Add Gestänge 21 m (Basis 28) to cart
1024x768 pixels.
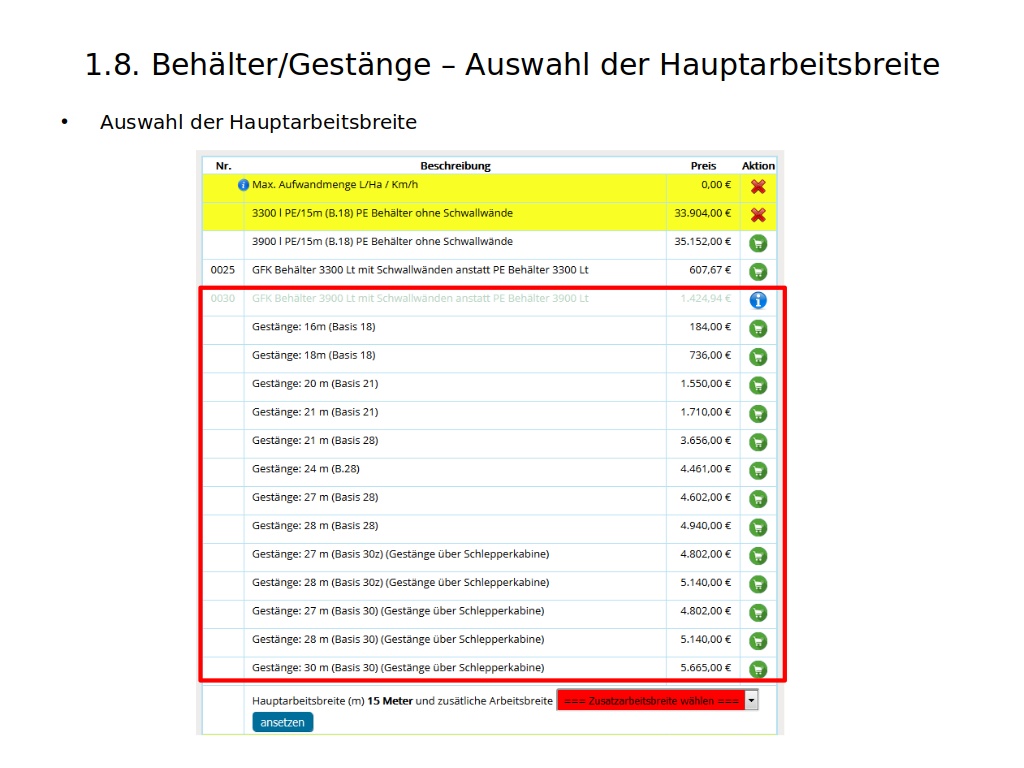[758, 442]
